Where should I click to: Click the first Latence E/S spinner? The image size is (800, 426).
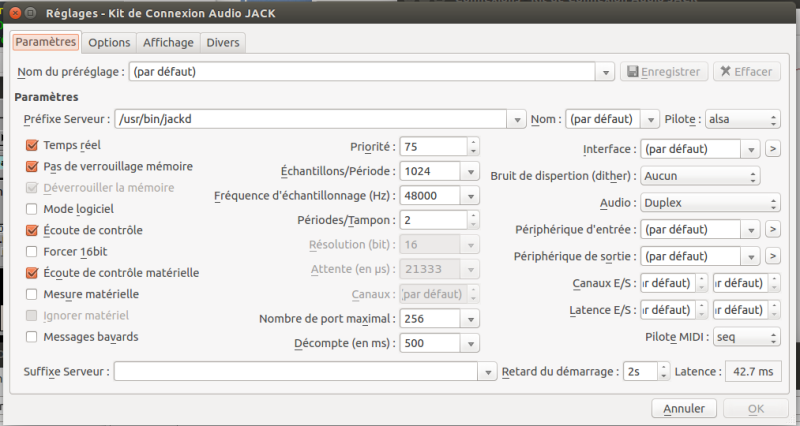point(674,310)
